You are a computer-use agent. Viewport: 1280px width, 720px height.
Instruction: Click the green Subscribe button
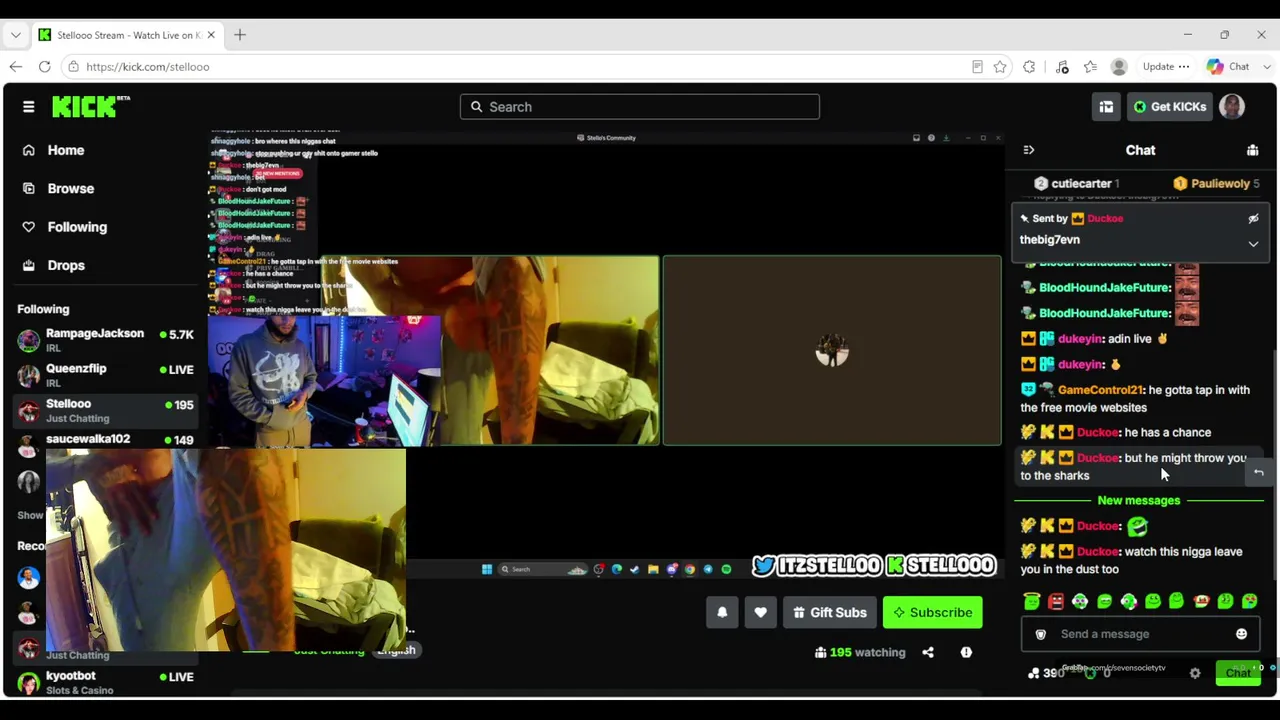pos(932,613)
